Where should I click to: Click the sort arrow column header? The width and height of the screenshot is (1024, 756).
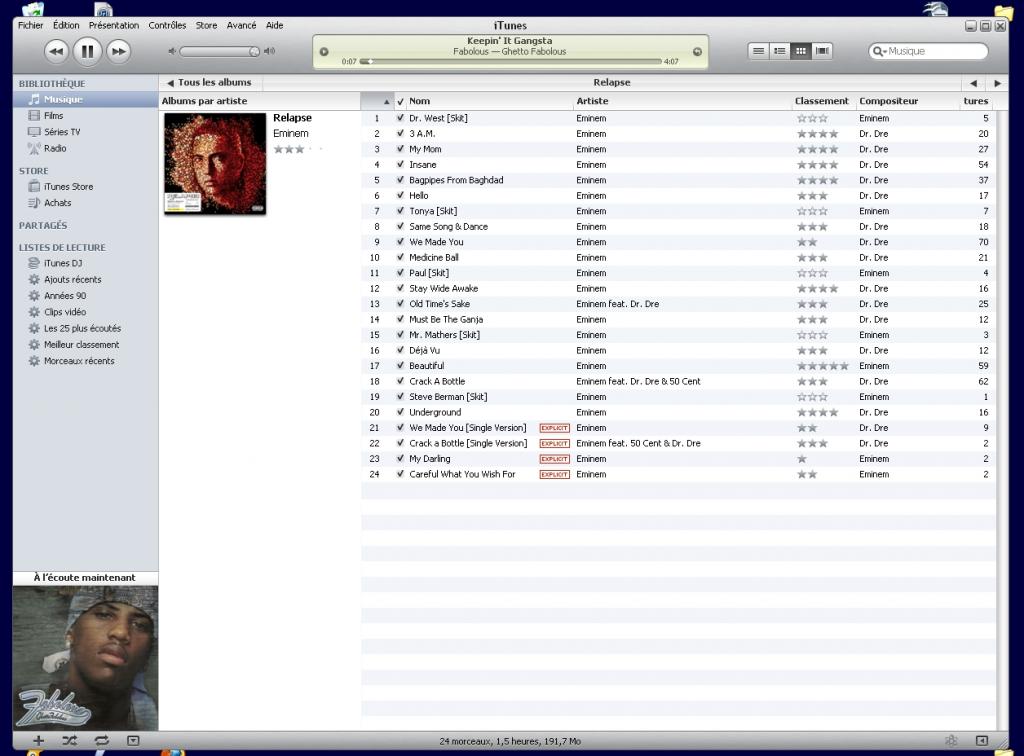click(x=377, y=101)
